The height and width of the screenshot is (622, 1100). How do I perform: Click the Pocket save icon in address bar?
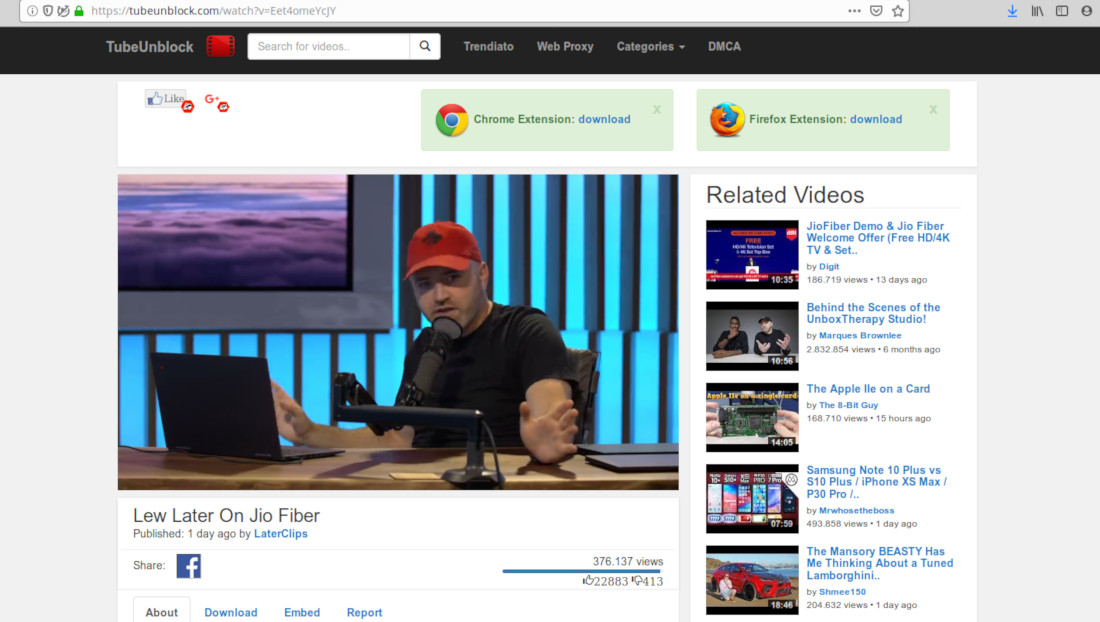tap(876, 11)
